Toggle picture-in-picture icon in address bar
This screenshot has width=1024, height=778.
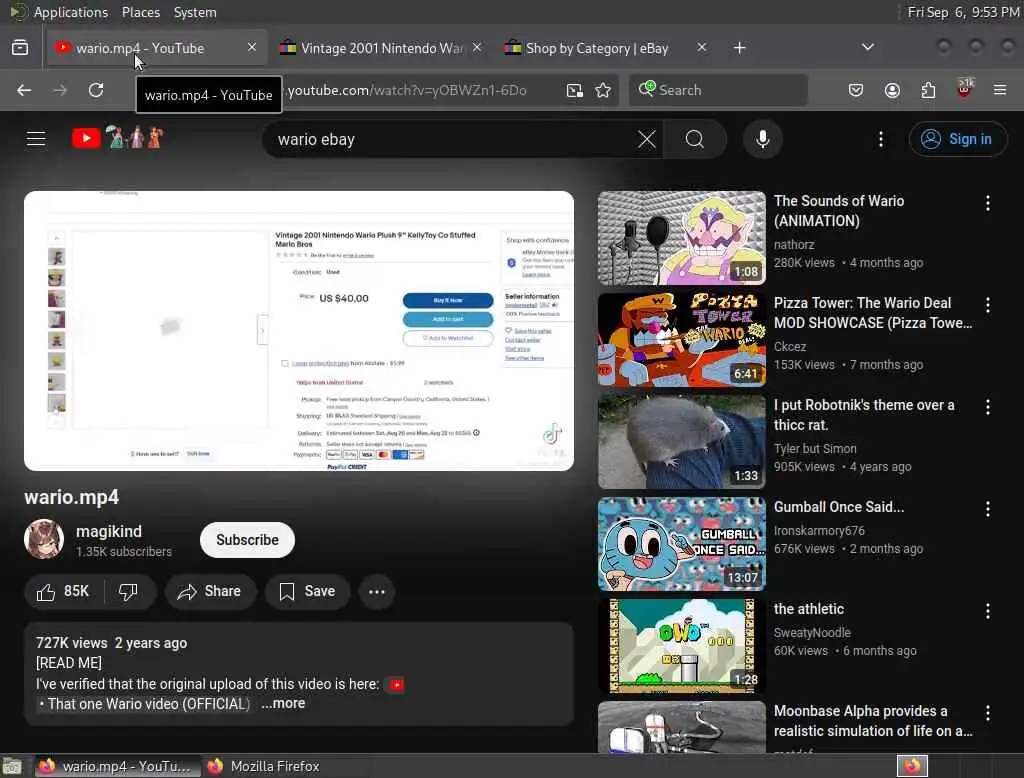point(574,90)
